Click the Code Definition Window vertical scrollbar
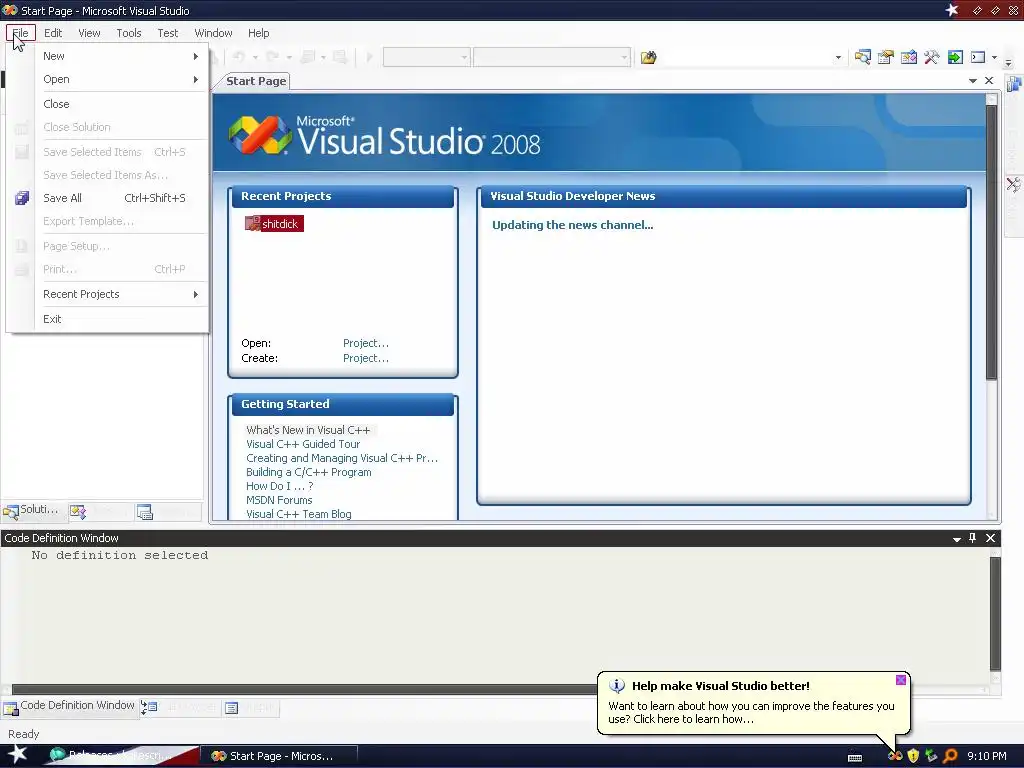This screenshot has width=1024, height=768. coord(995,614)
